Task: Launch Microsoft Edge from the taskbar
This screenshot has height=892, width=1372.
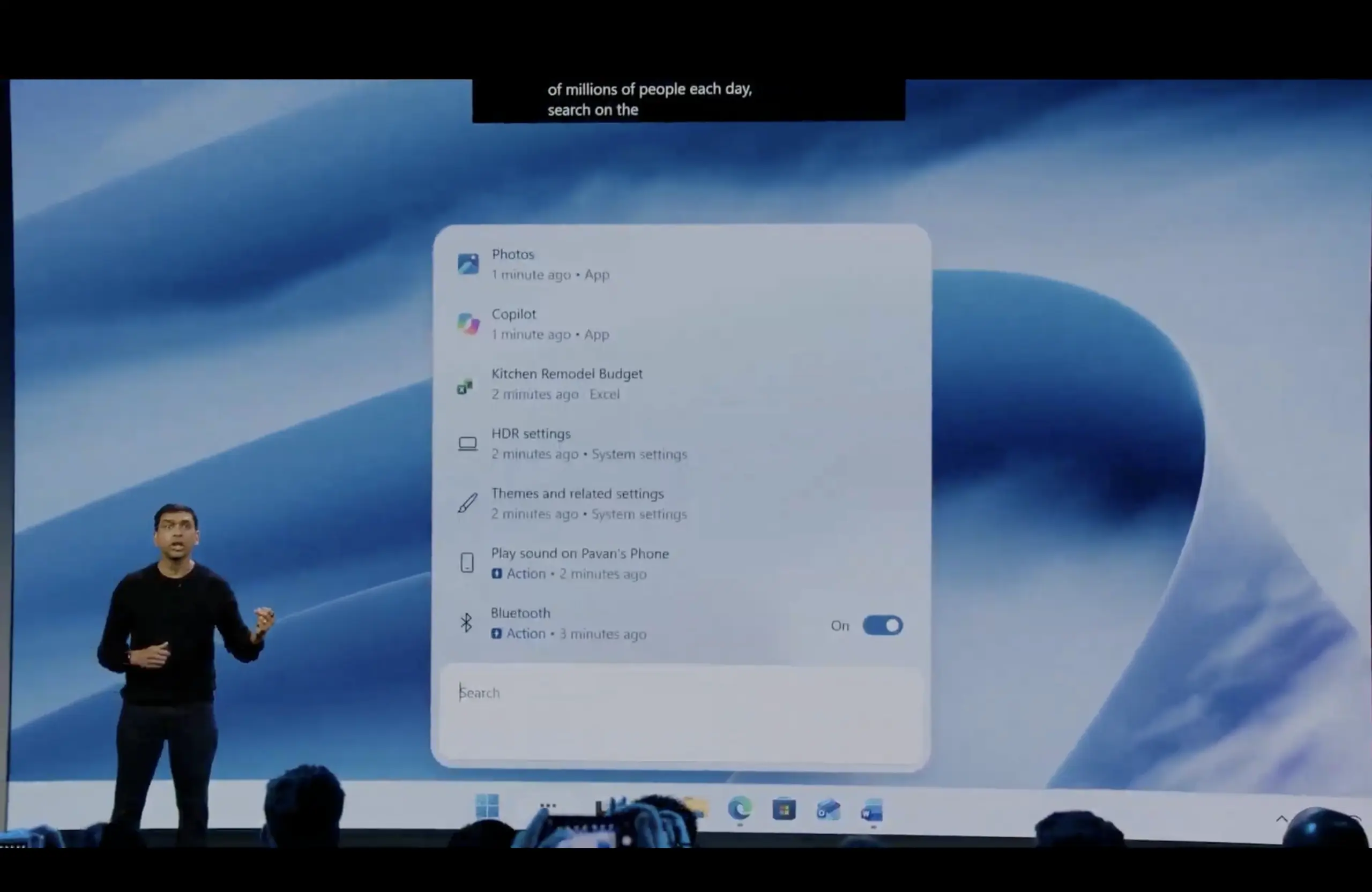Action: pos(740,808)
